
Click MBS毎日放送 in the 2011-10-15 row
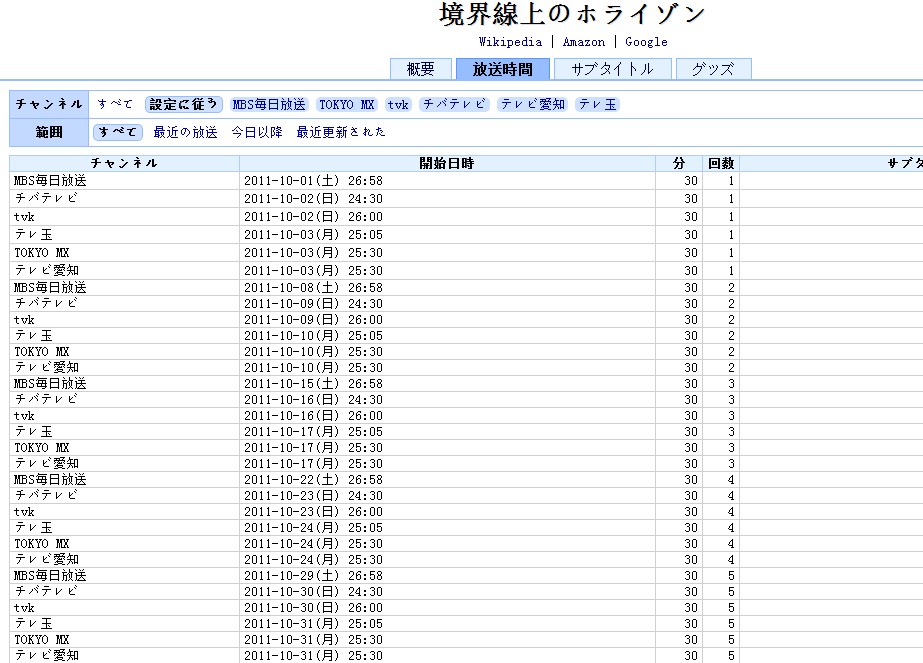click(51, 383)
